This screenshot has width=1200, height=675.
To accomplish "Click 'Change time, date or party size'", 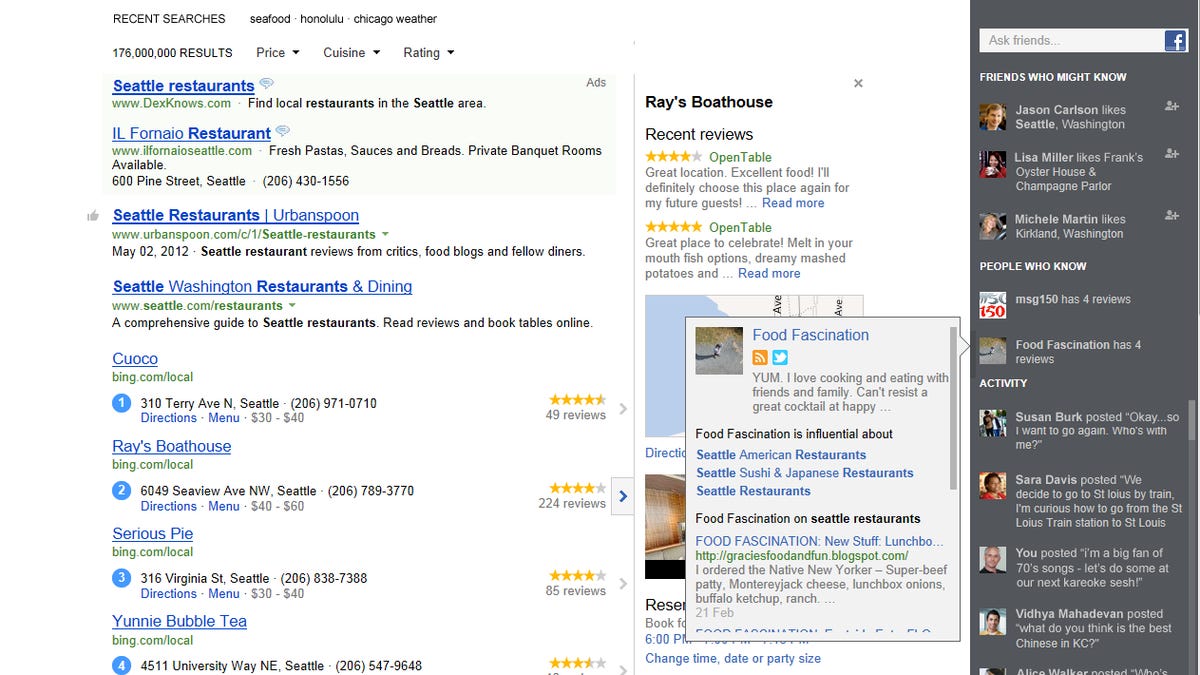I will click(x=733, y=658).
